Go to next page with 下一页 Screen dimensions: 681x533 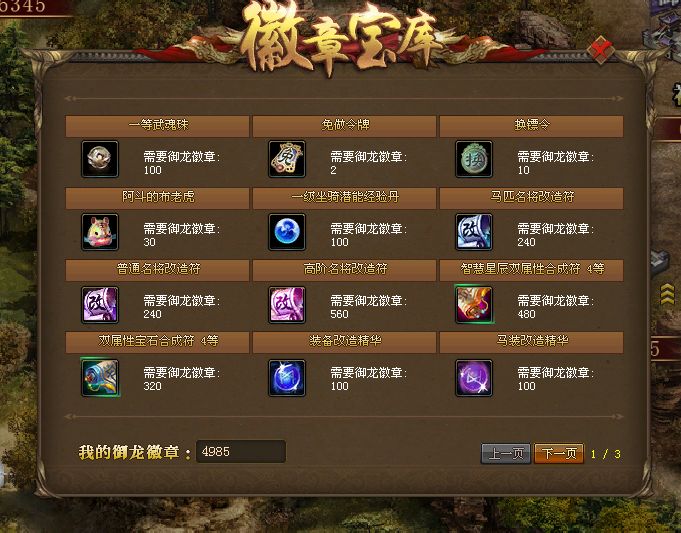coord(559,454)
